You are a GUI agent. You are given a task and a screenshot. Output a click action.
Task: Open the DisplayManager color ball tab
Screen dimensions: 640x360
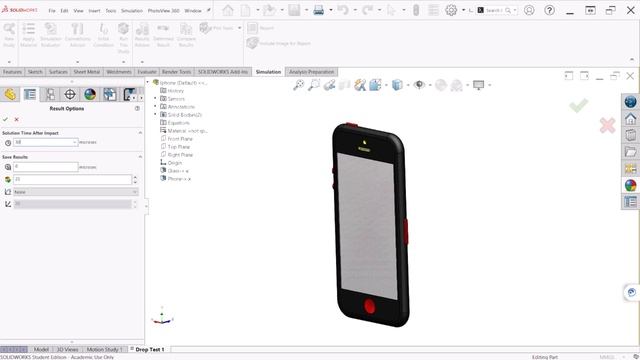(90, 94)
